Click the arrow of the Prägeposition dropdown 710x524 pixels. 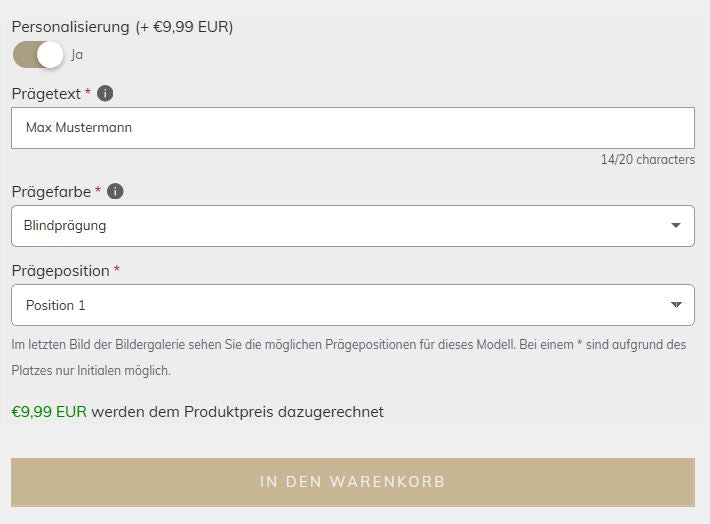click(x=676, y=305)
